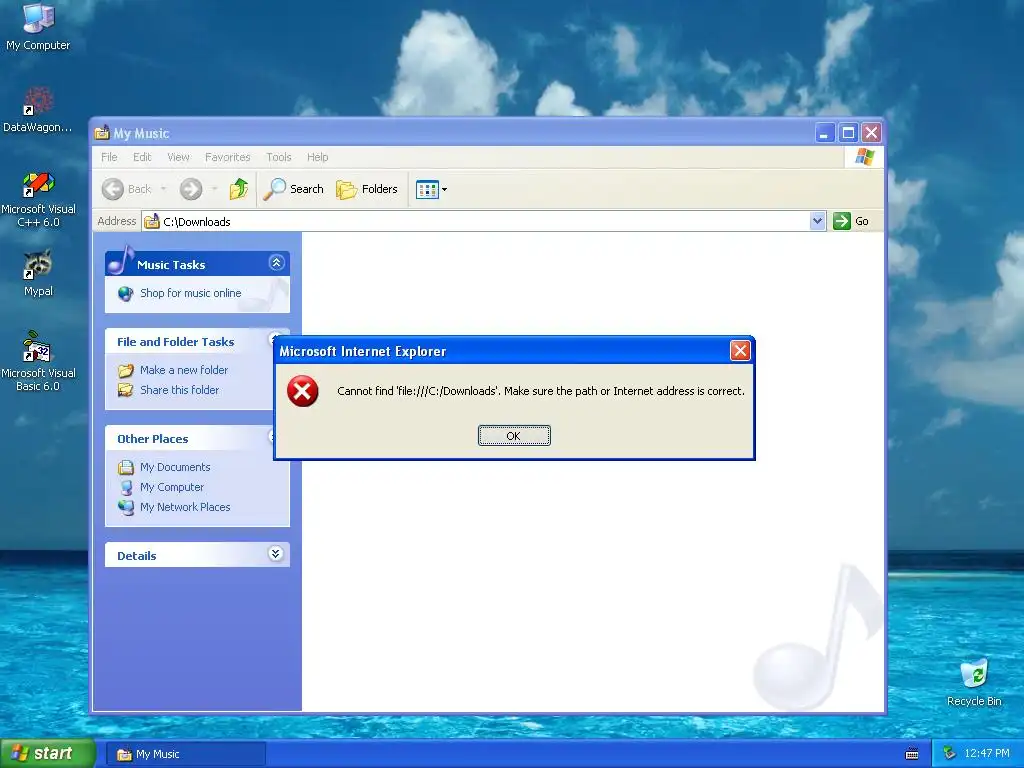The image size is (1024, 768).
Task: Click My Music taskbar button
Action: (x=186, y=754)
